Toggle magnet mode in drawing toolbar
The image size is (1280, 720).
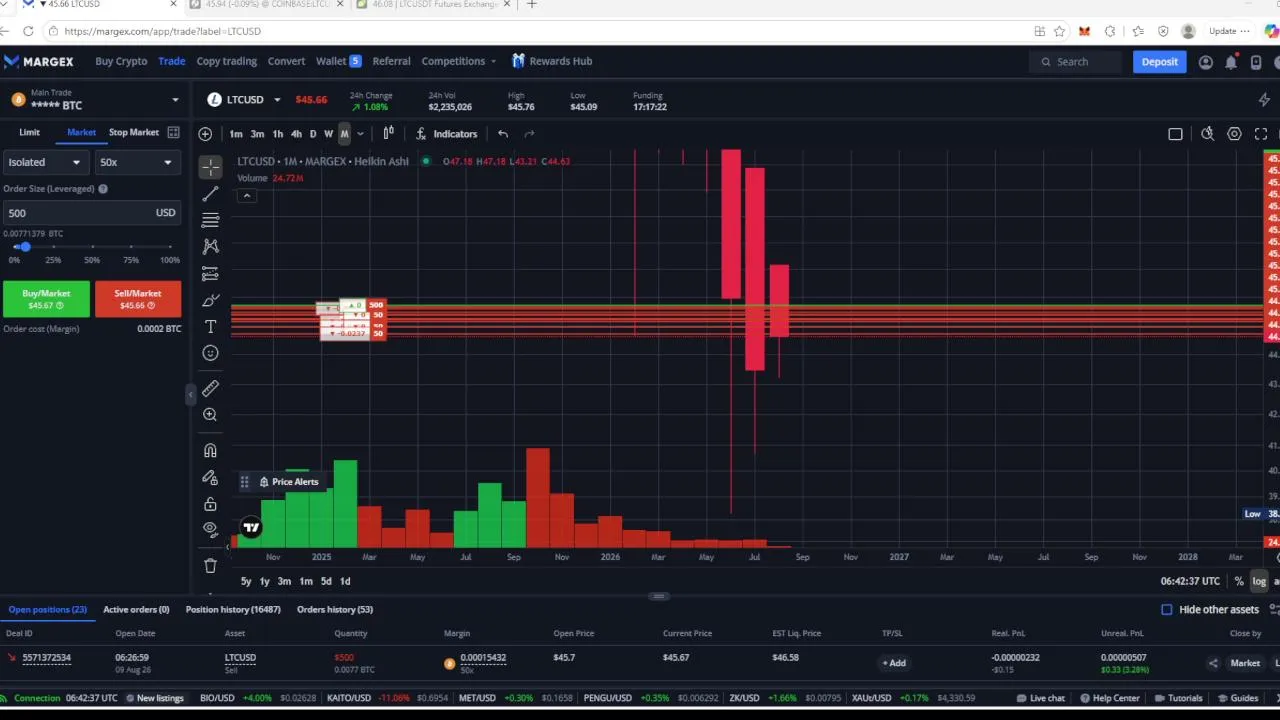pyautogui.click(x=210, y=451)
